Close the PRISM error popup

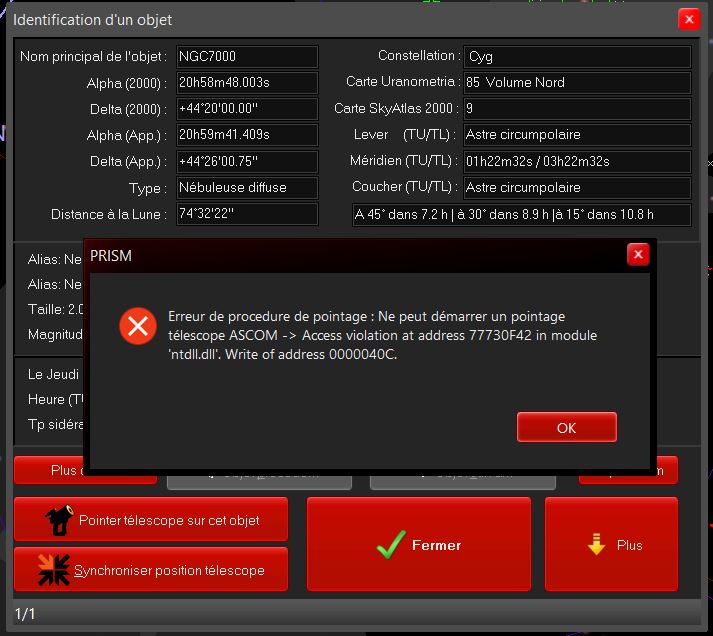[638, 255]
